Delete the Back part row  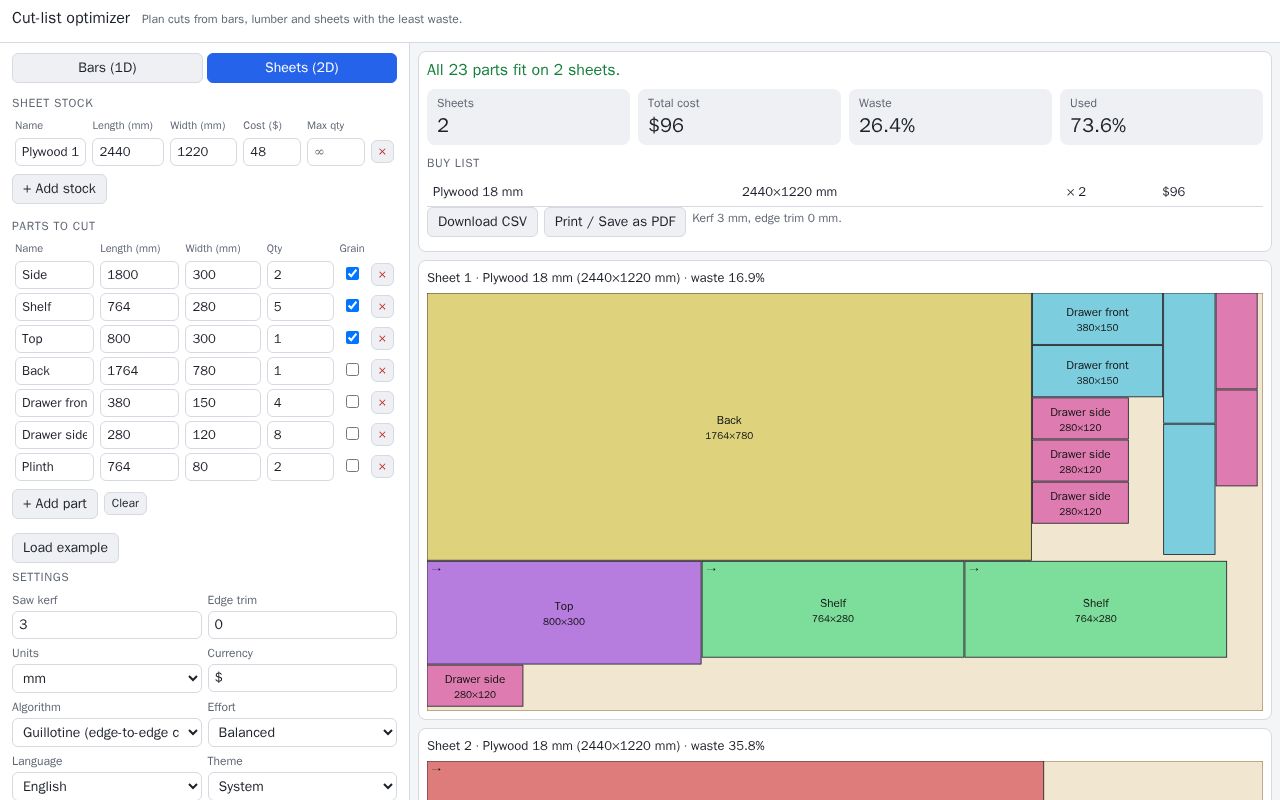point(382,371)
